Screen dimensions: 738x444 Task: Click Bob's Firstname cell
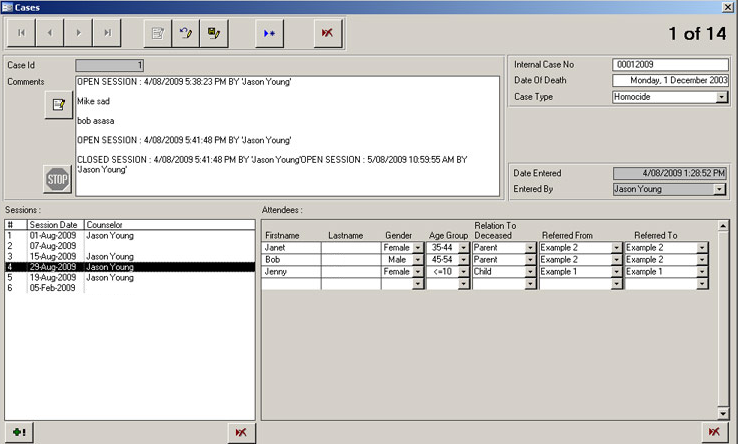(x=291, y=260)
